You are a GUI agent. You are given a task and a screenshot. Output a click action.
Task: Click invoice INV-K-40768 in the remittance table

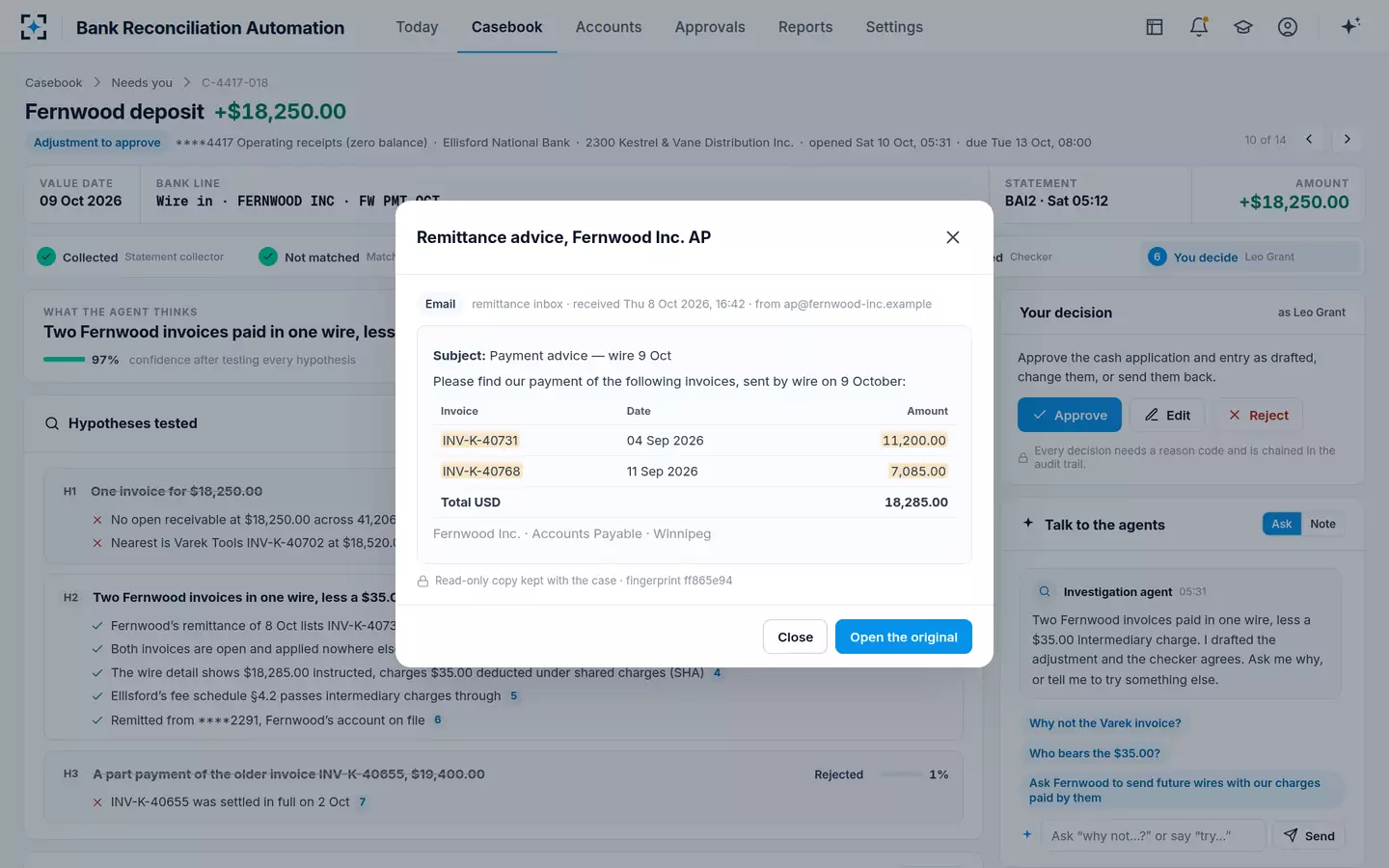[x=481, y=471]
